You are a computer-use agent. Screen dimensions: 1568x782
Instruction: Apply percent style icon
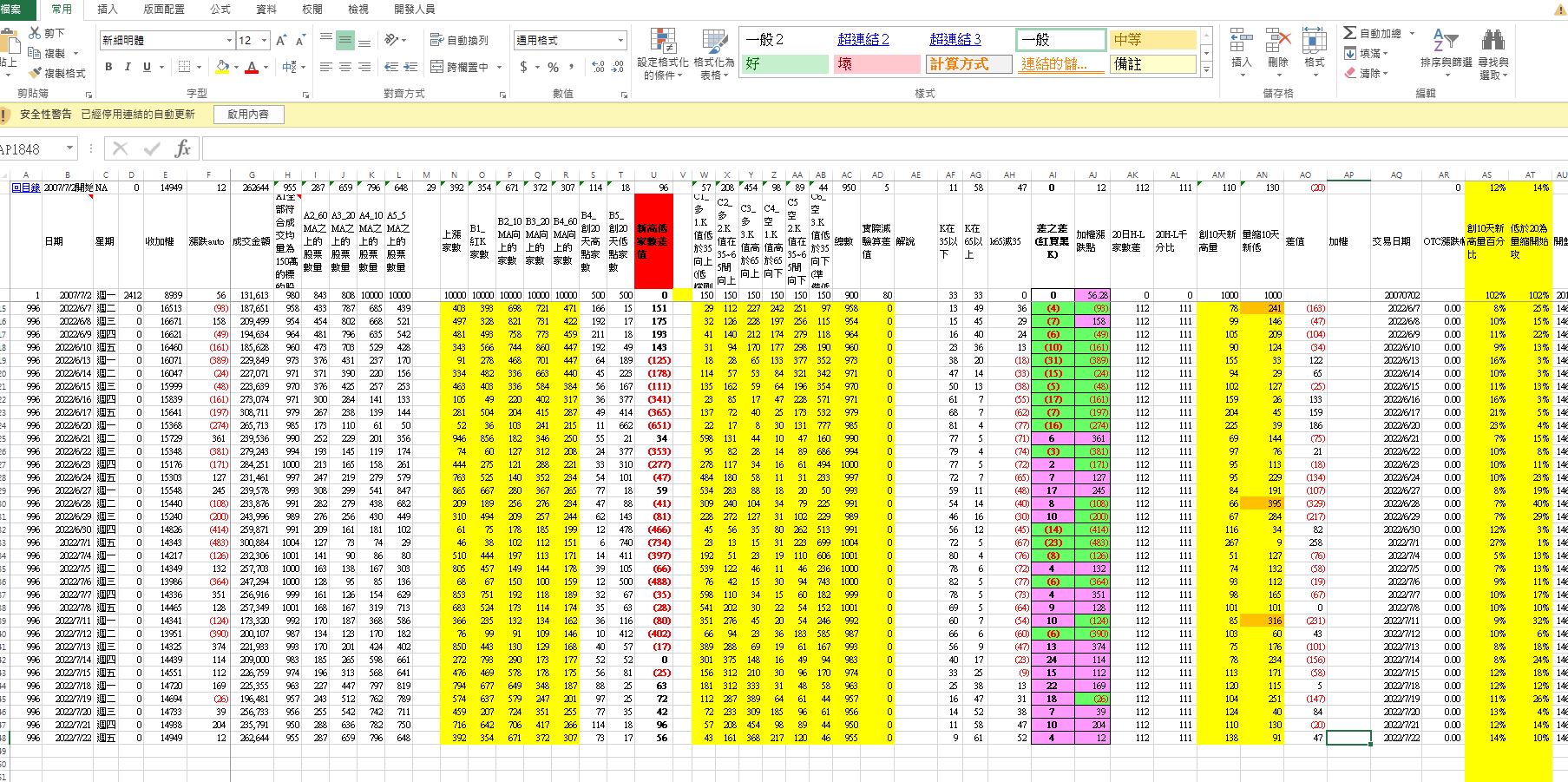pyautogui.click(x=553, y=67)
